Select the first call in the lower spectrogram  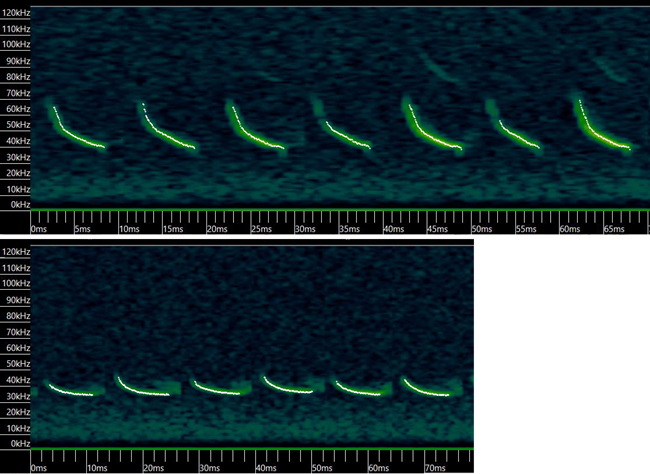click(x=68, y=390)
